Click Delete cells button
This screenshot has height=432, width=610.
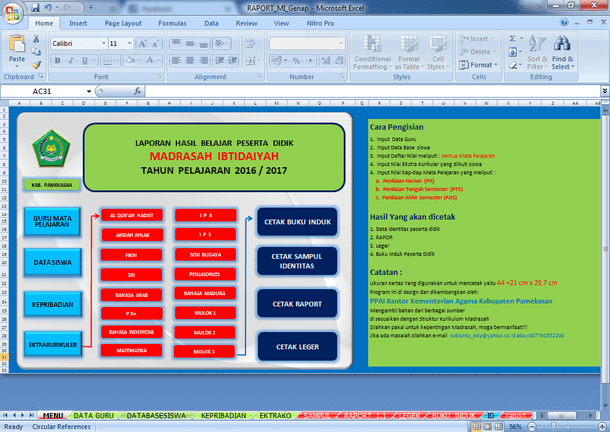coord(477,52)
